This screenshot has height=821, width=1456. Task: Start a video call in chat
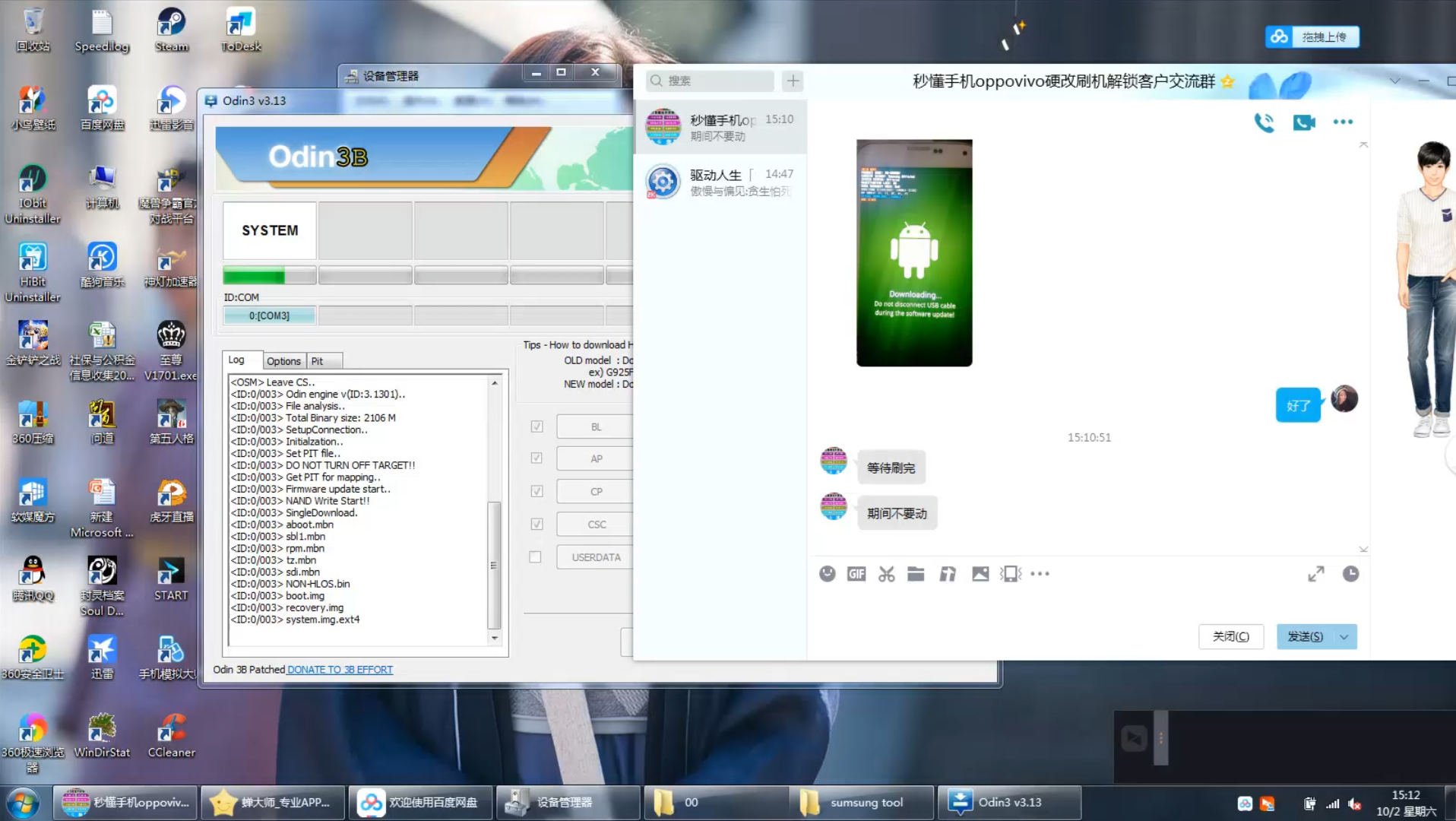pyautogui.click(x=1303, y=122)
